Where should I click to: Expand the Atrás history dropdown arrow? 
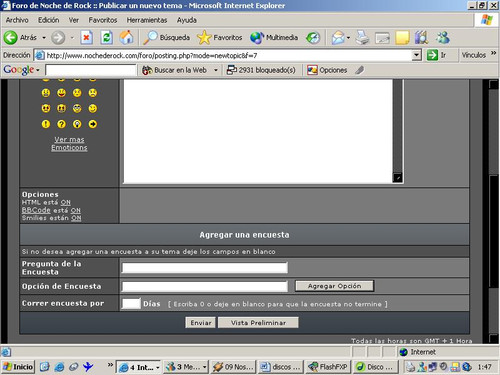pos(44,38)
